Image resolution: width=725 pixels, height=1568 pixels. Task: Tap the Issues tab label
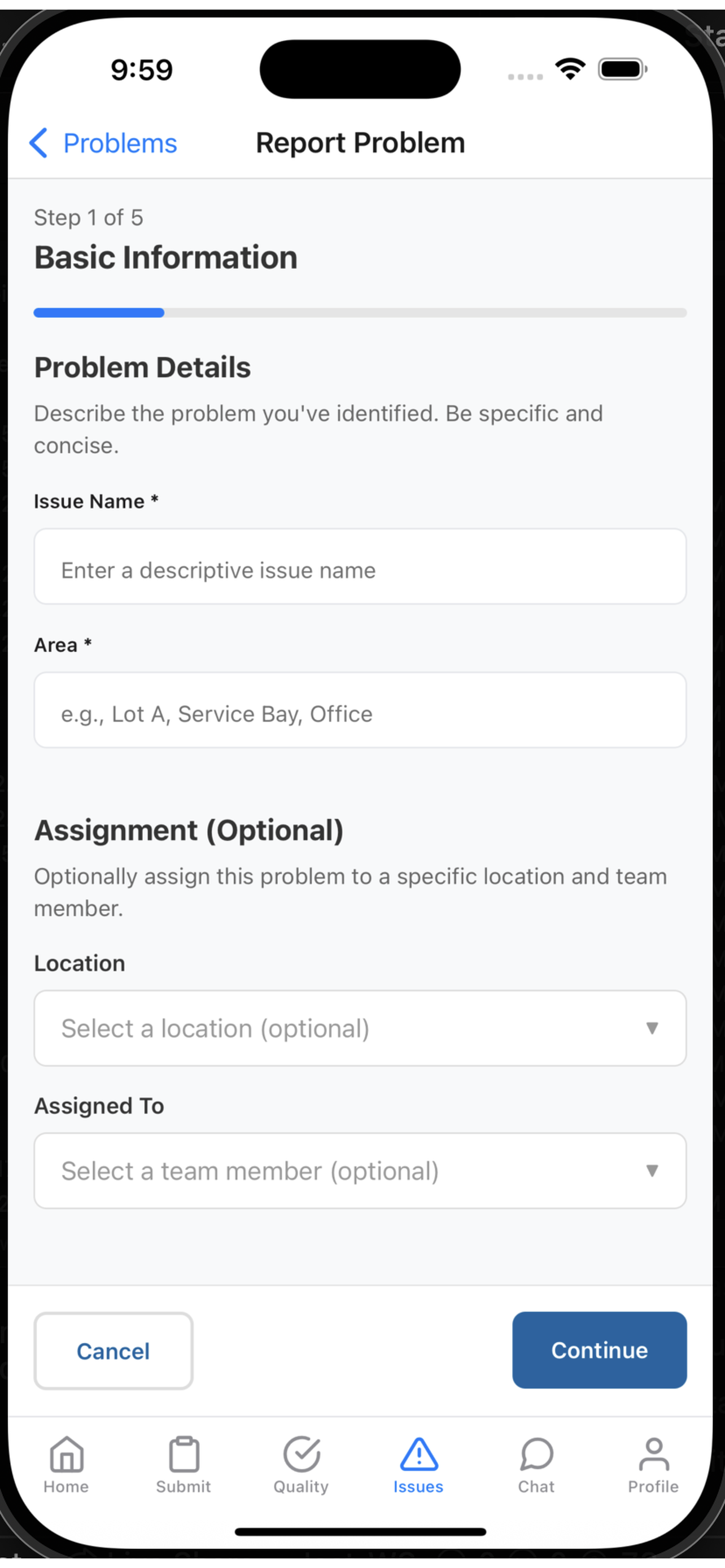coord(419,1486)
